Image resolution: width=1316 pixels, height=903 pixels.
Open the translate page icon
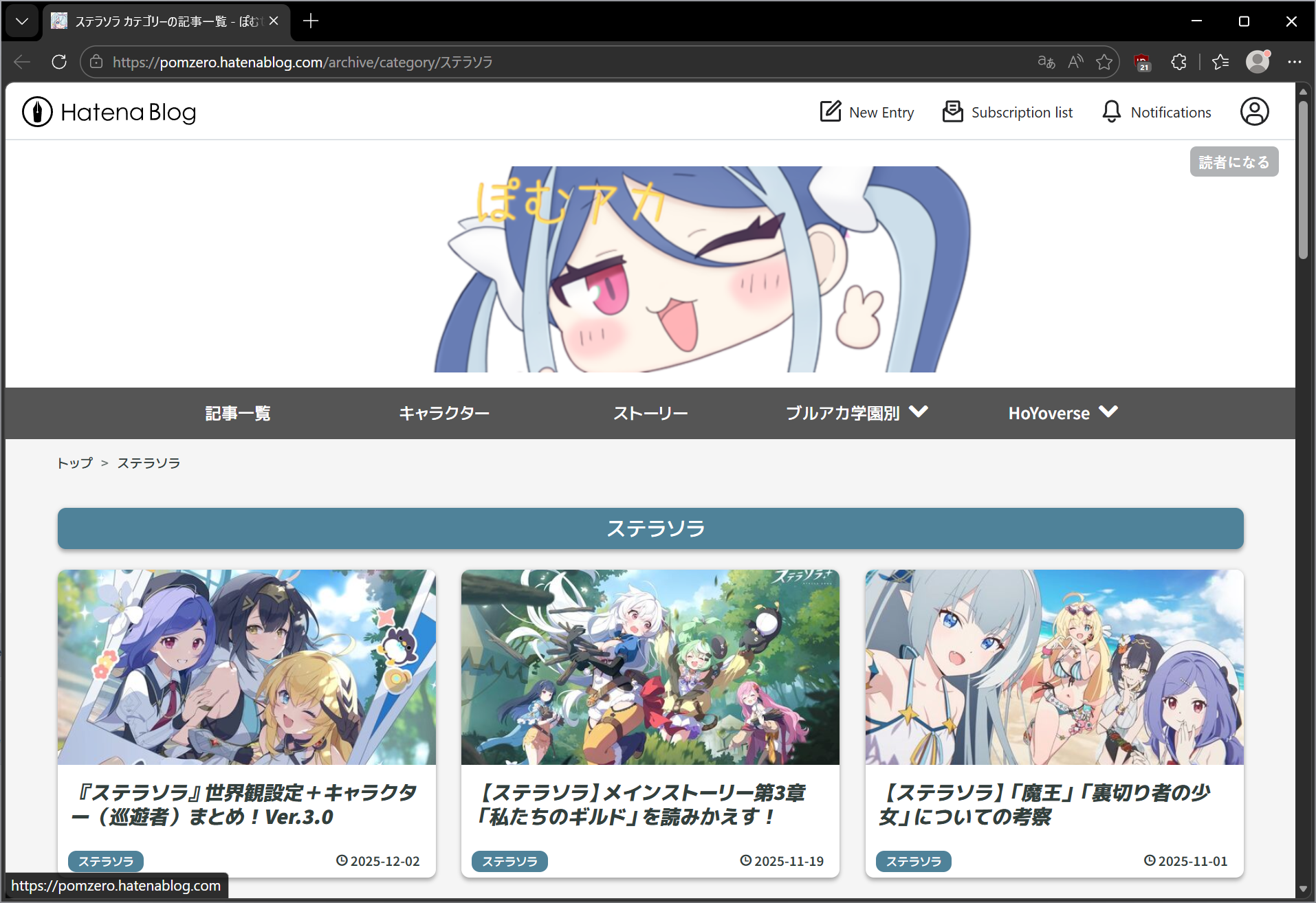[x=1046, y=62]
